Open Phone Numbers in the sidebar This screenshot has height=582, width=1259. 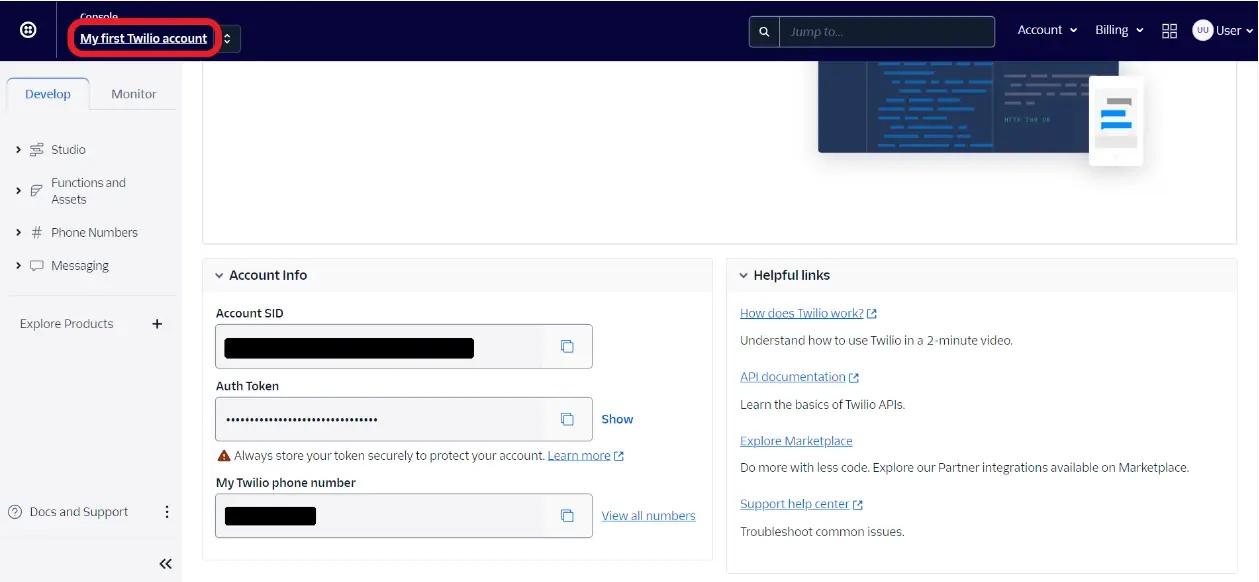pyautogui.click(x=94, y=233)
